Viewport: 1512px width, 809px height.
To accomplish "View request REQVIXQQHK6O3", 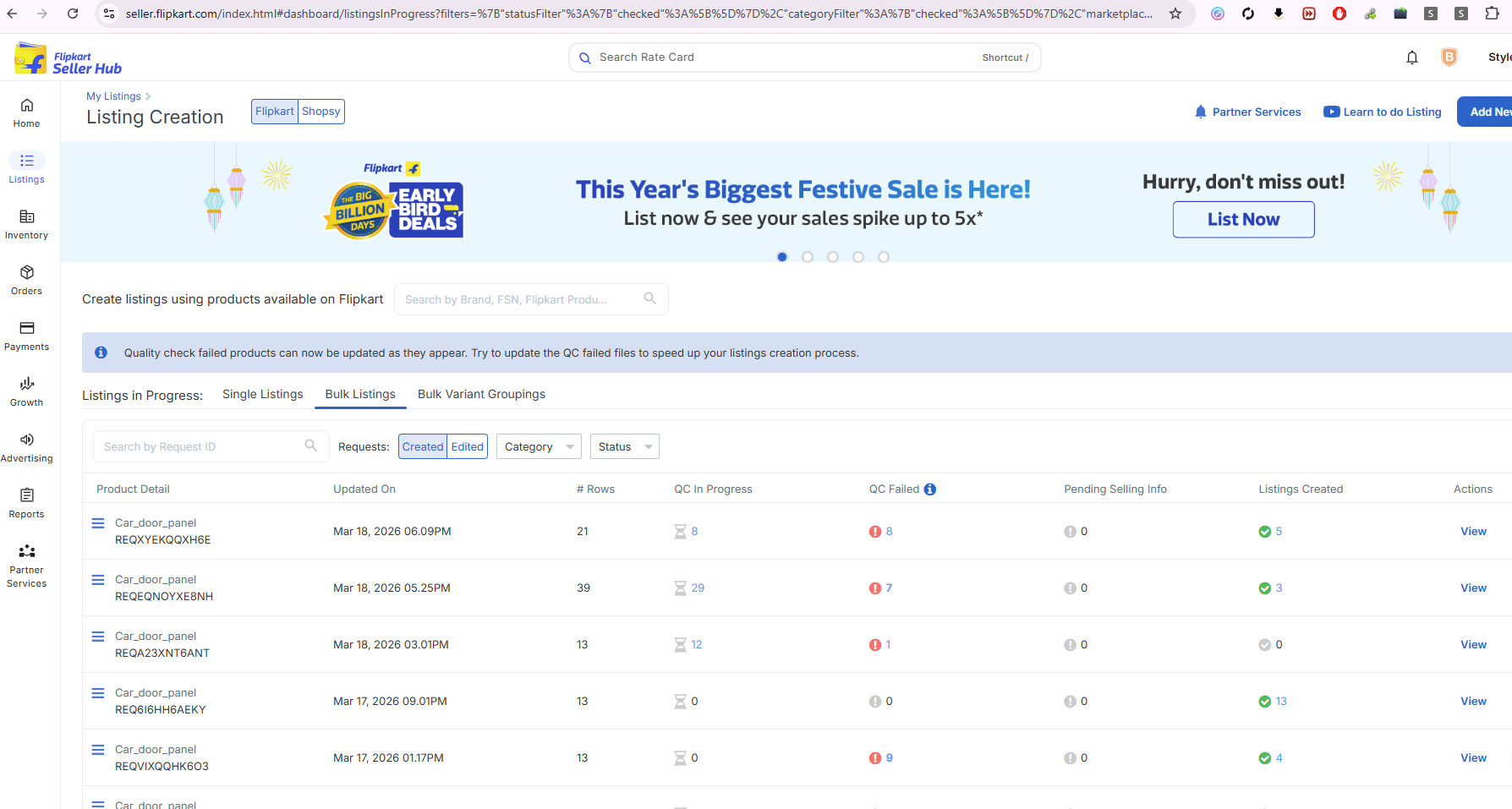I will 1473,757.
